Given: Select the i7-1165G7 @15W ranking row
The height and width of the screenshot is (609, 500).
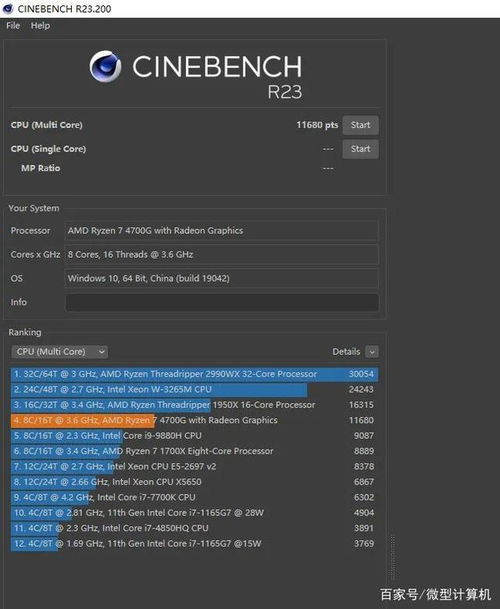Looking at the screenshot, I should click(x=194, y=544).
